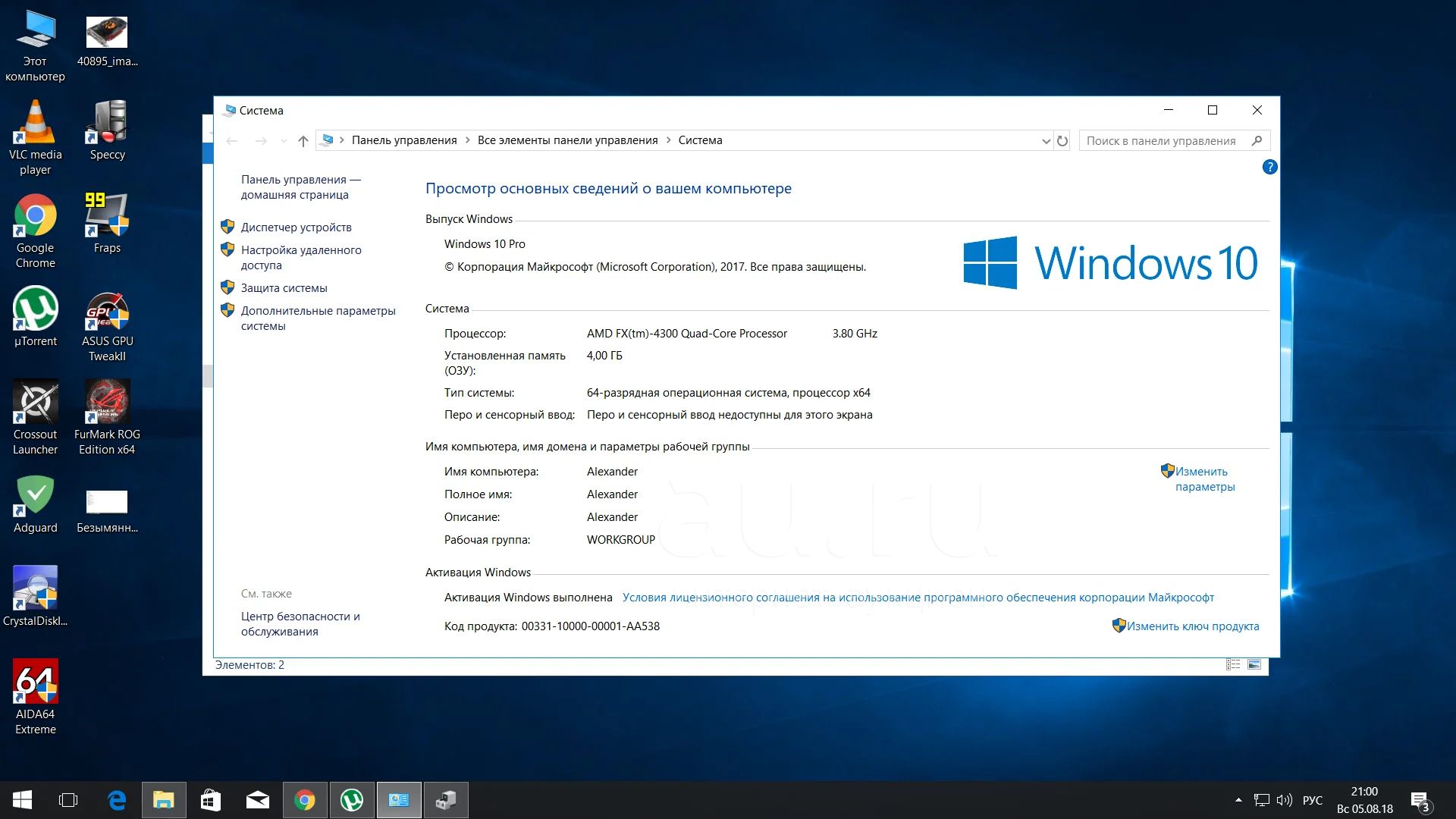The height and width of the screenshot is (819, 1456).
Task: Open the Google Chrome desktop shortcut
Action: [x=35, y=232]
